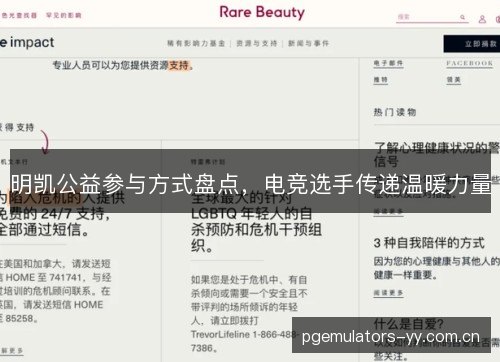Open article 了解心理健康状况的警告信号
The height and width of the screenshot is (362, 500).
click(437, 154)
